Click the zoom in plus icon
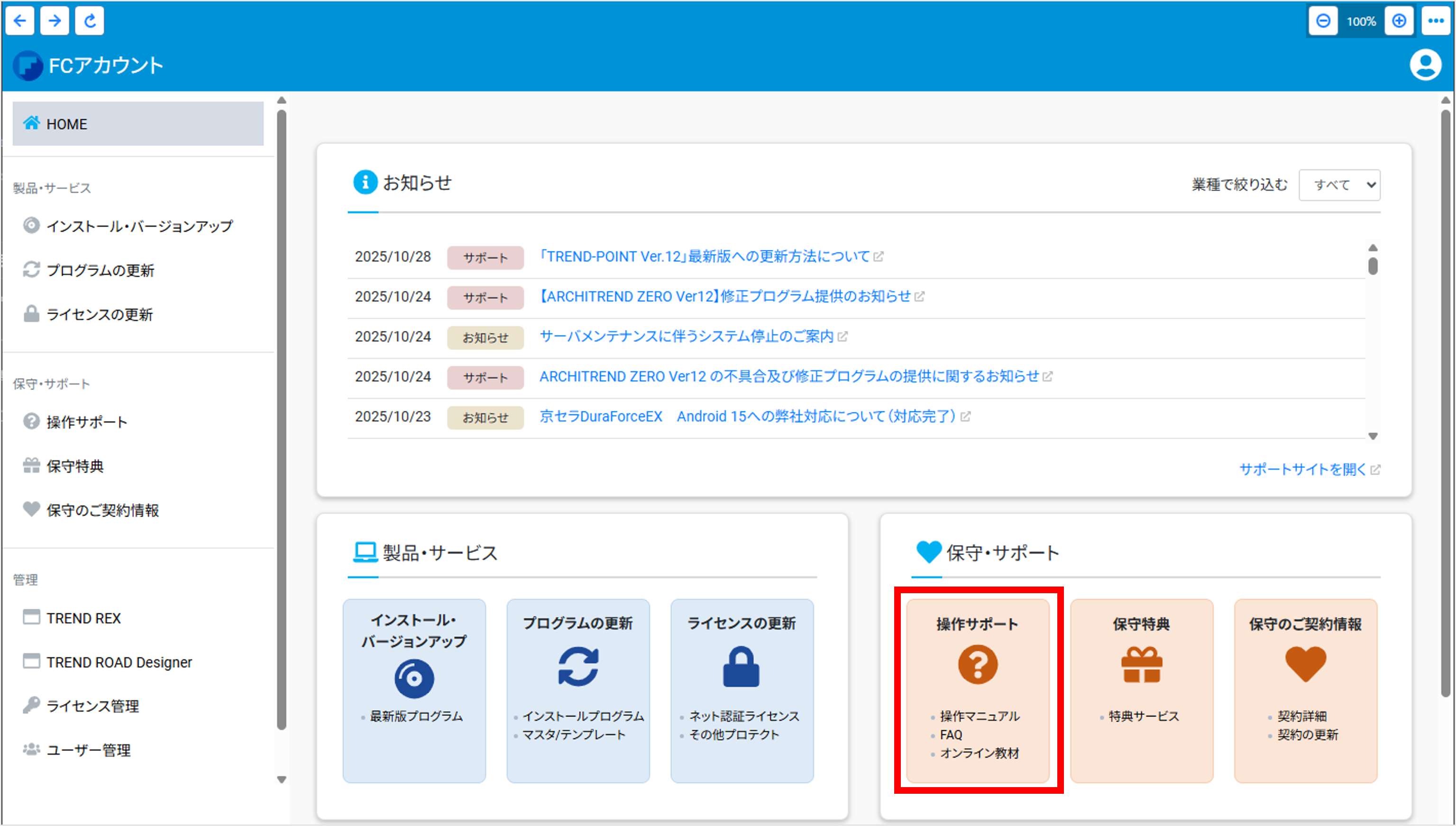This screenshot has width=1456, height=826. [x=1399, y=21]
